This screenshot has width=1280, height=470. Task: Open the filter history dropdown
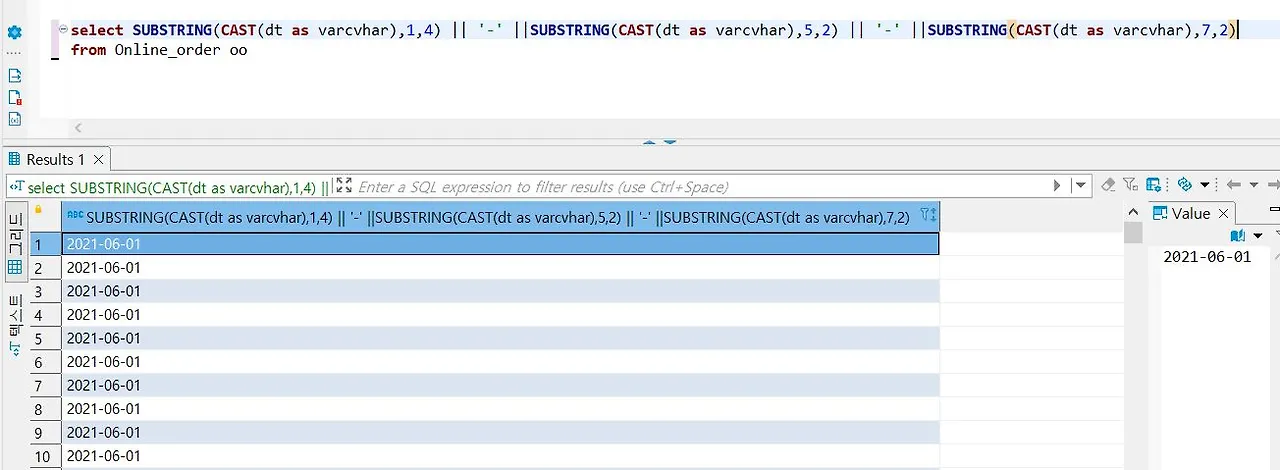pyautogui.click(x=1080, y=186)
